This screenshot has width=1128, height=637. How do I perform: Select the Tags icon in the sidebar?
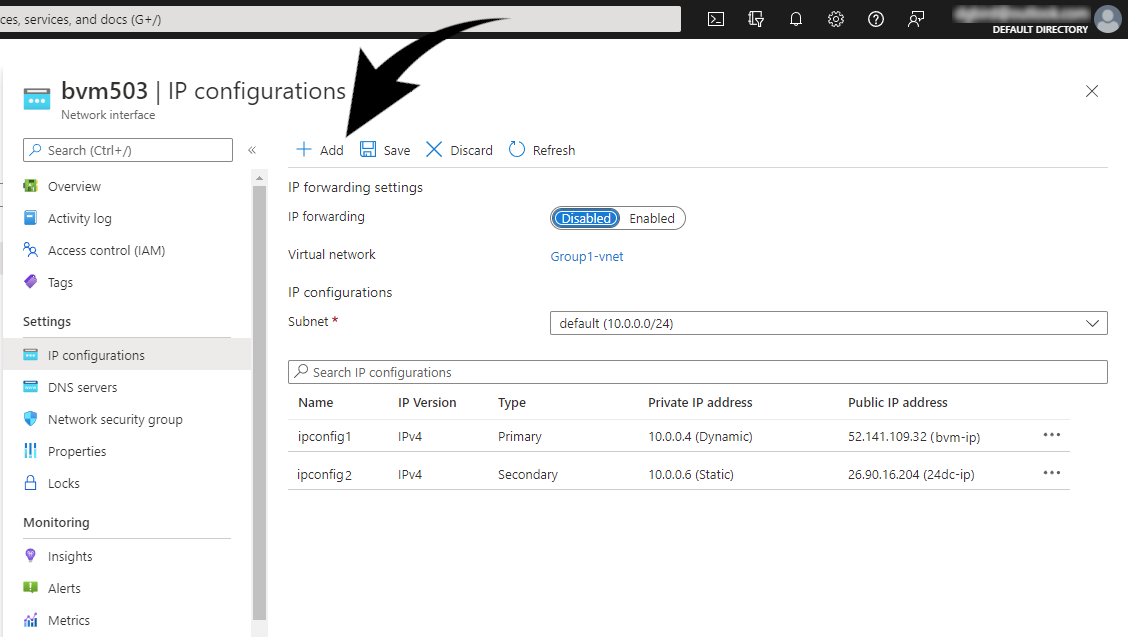(x=31, y=282)
